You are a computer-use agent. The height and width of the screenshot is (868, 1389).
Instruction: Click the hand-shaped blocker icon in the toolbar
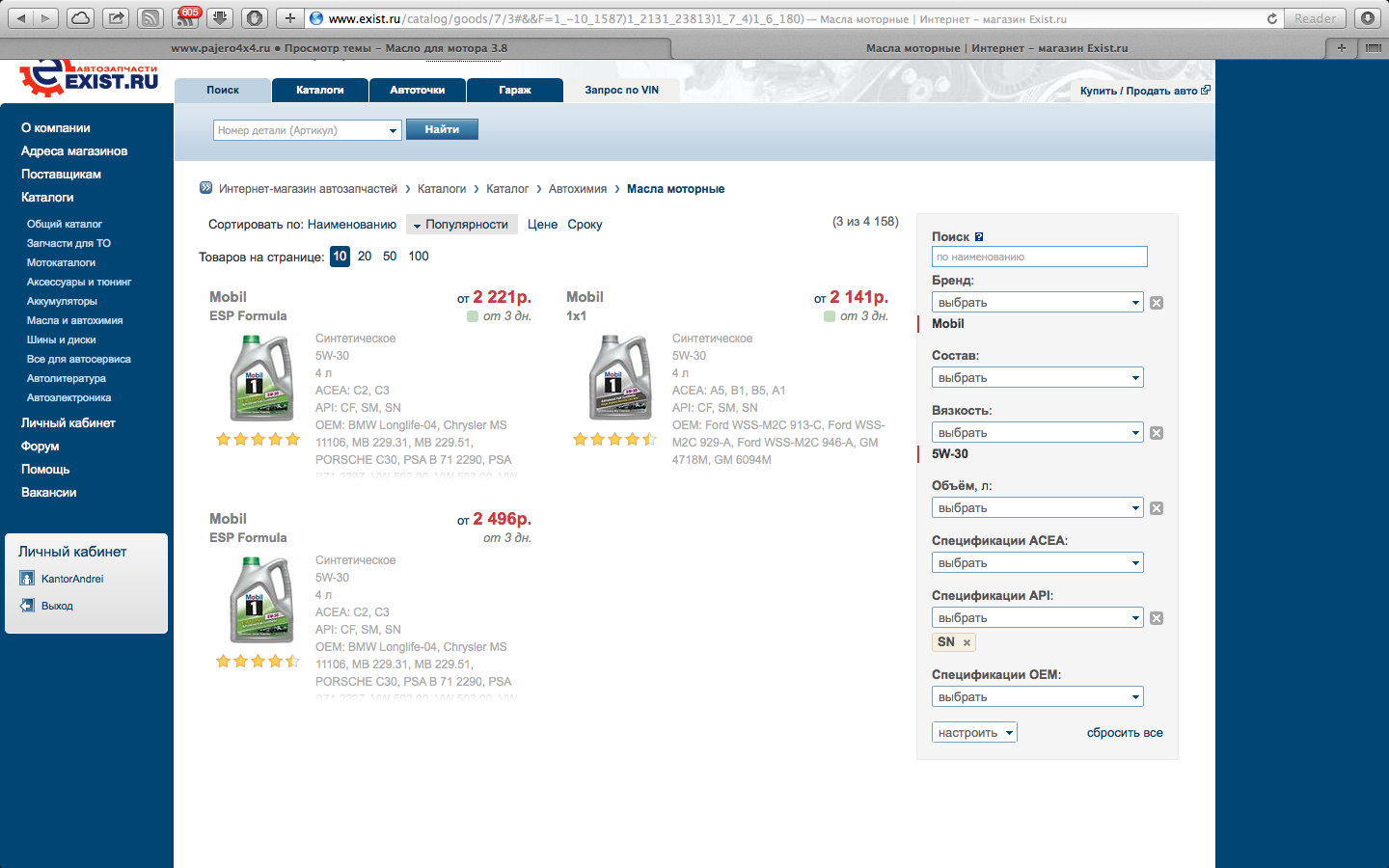[x=254, y=18]
